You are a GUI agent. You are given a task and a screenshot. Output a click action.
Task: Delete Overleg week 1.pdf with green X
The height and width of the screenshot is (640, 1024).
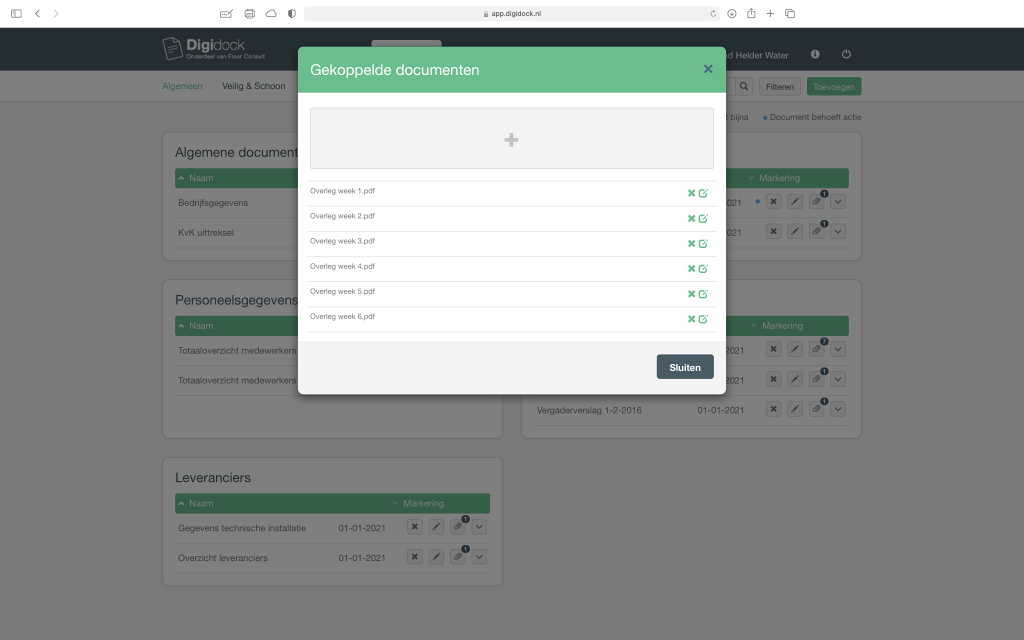coord(691,193)
